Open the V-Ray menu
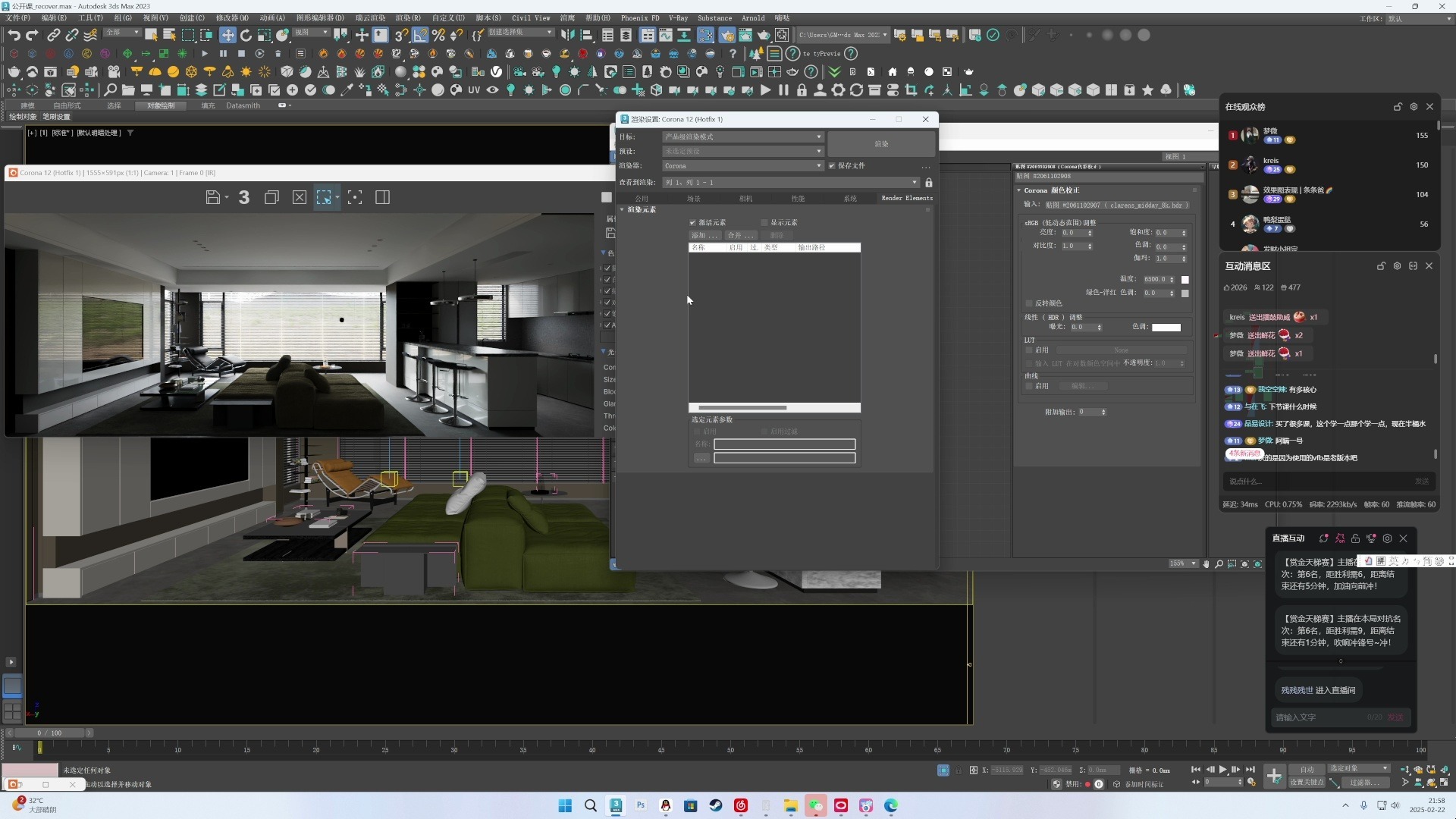 677,17
